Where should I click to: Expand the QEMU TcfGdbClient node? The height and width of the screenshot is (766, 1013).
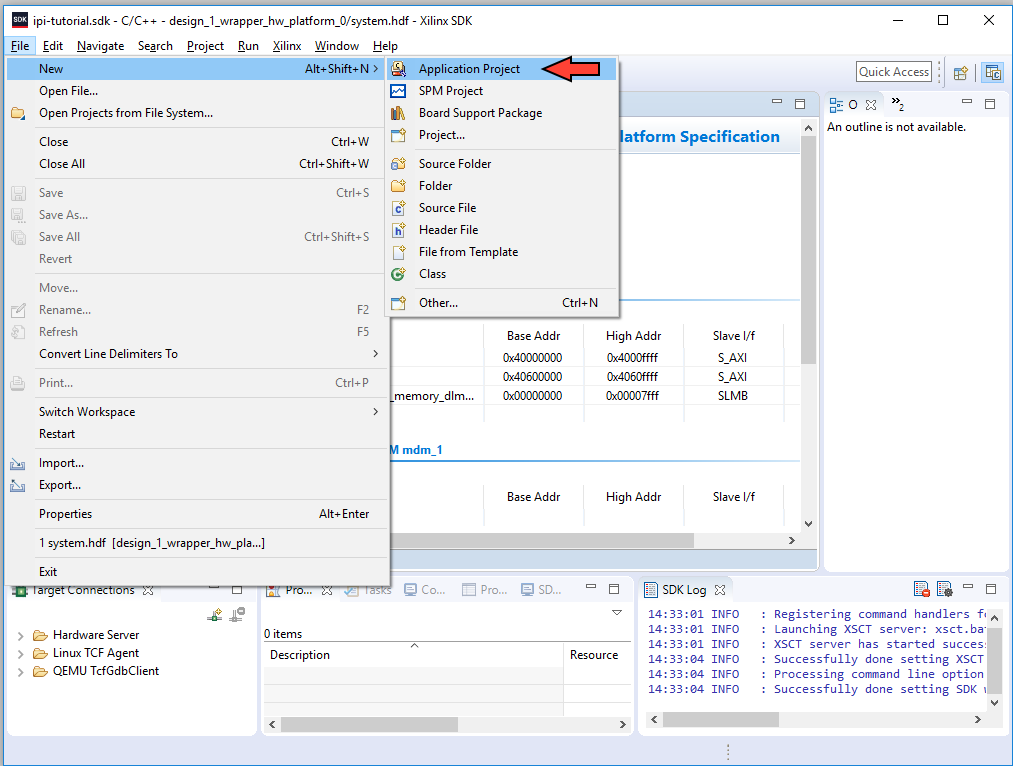[21, 672]
